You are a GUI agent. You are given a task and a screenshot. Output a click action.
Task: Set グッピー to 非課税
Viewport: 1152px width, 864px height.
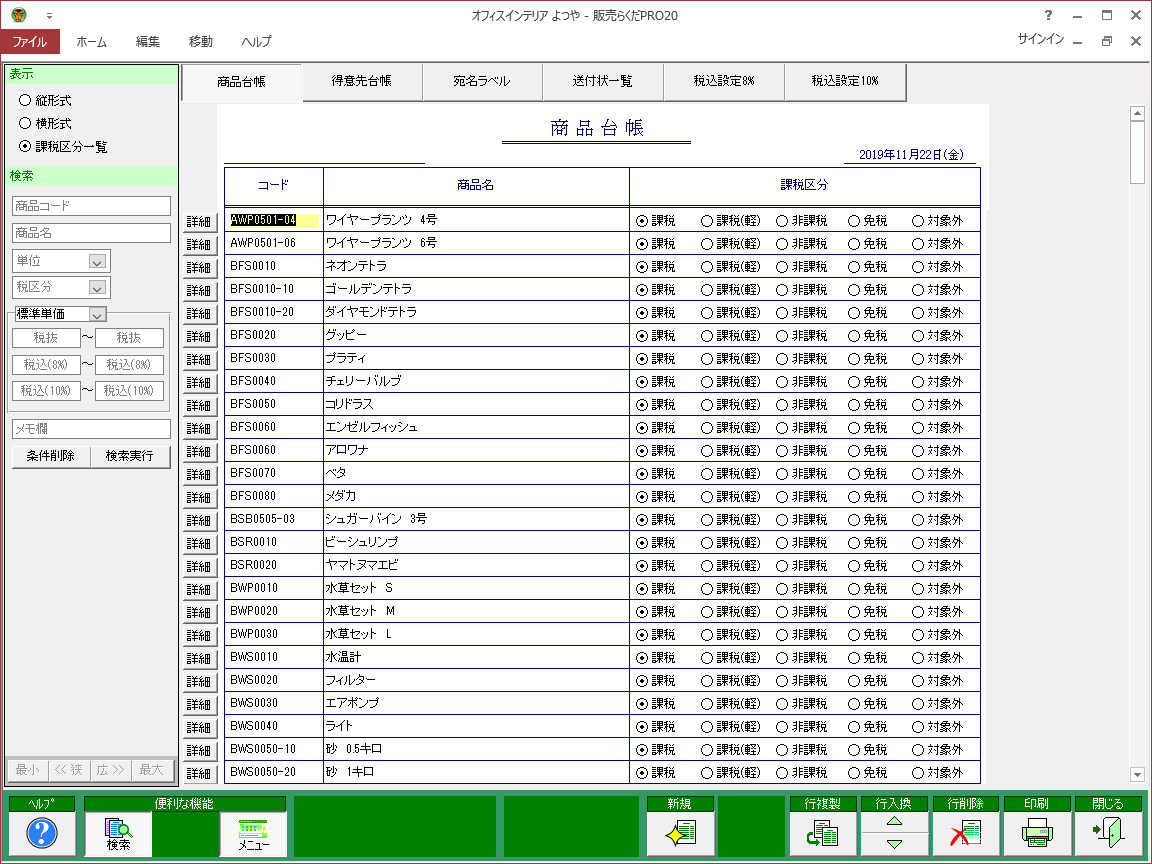pos(782,336)
